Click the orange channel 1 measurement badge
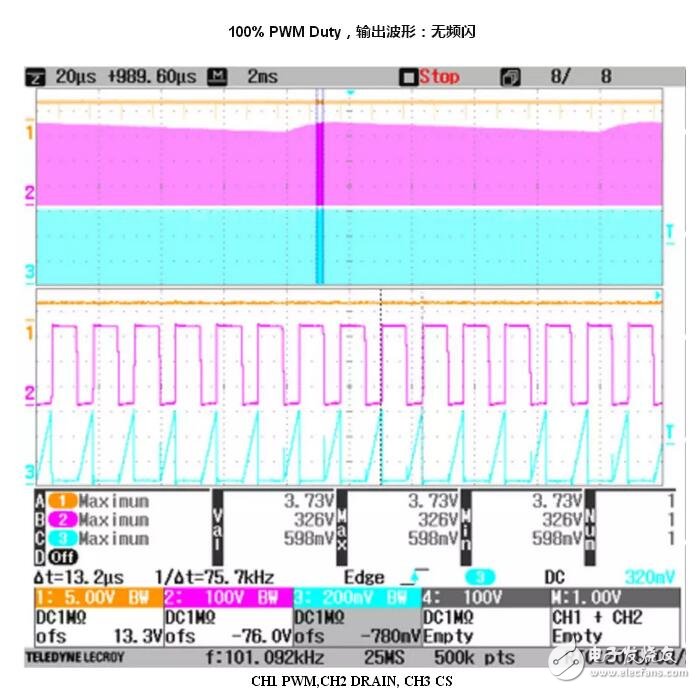The height and width of the screenshot is (689, 696). 62,501
